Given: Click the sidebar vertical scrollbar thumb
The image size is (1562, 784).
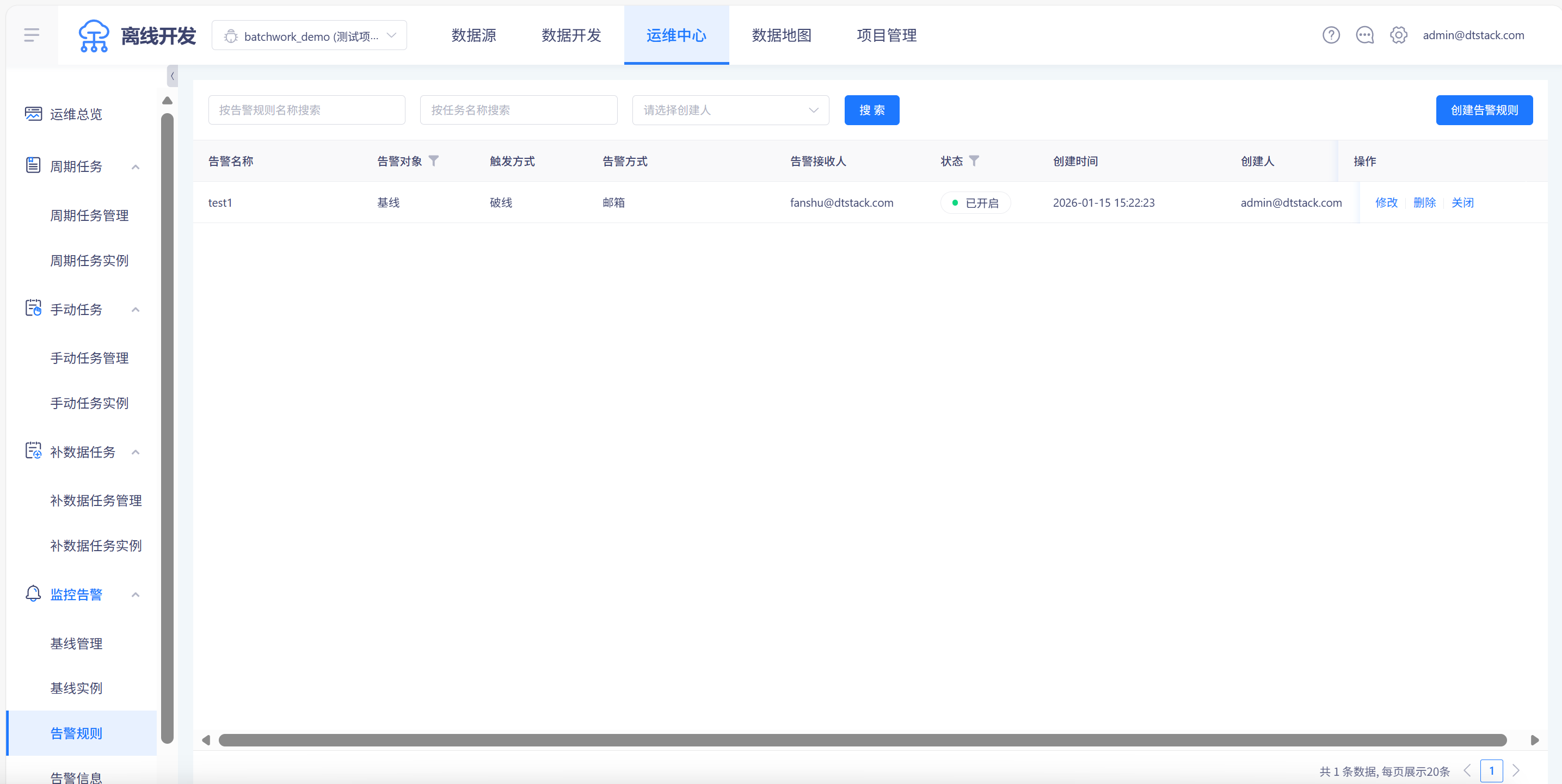Looking at the screenshot, I should (x=168, y=428).
